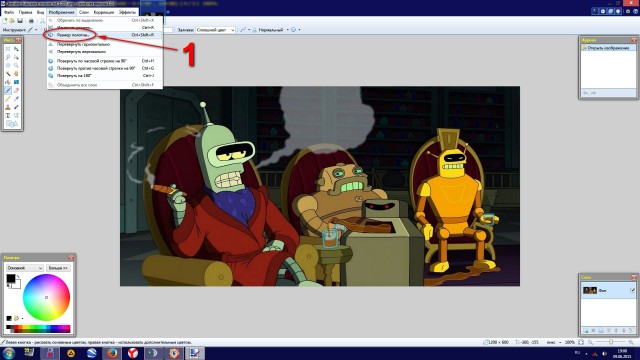Open the Файл menu
The height and width of the screenshot is (360, 640).
coord(9,12)
